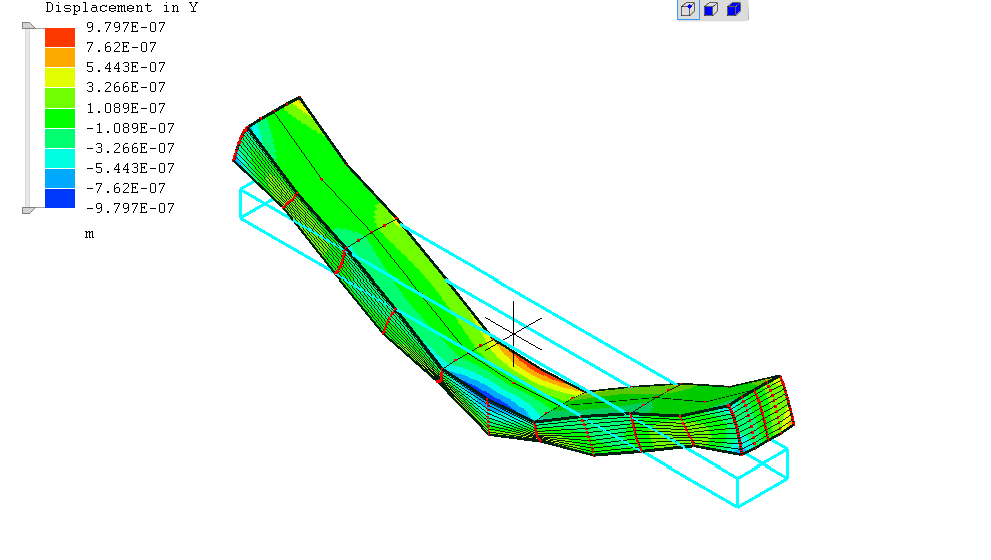Select the node (vertex) selection cube icon
The height and width of the screenshot is (560, 991).
tap(688, 9)
